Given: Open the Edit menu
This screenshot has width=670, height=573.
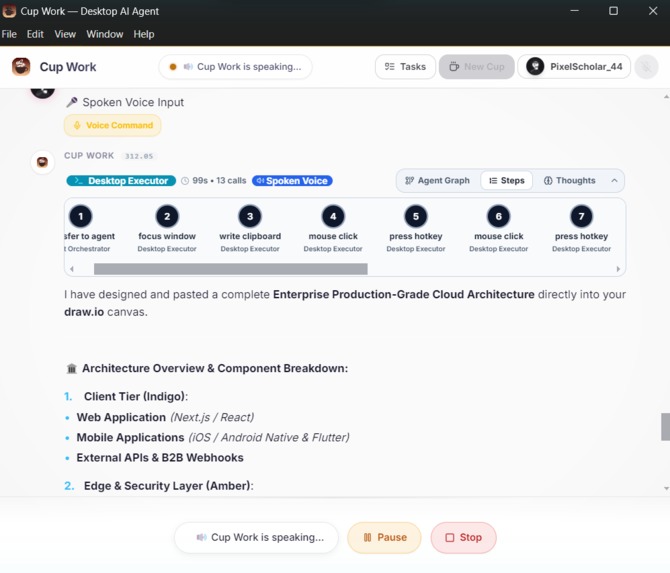Looking at the screenshot, I should [35, 34].
